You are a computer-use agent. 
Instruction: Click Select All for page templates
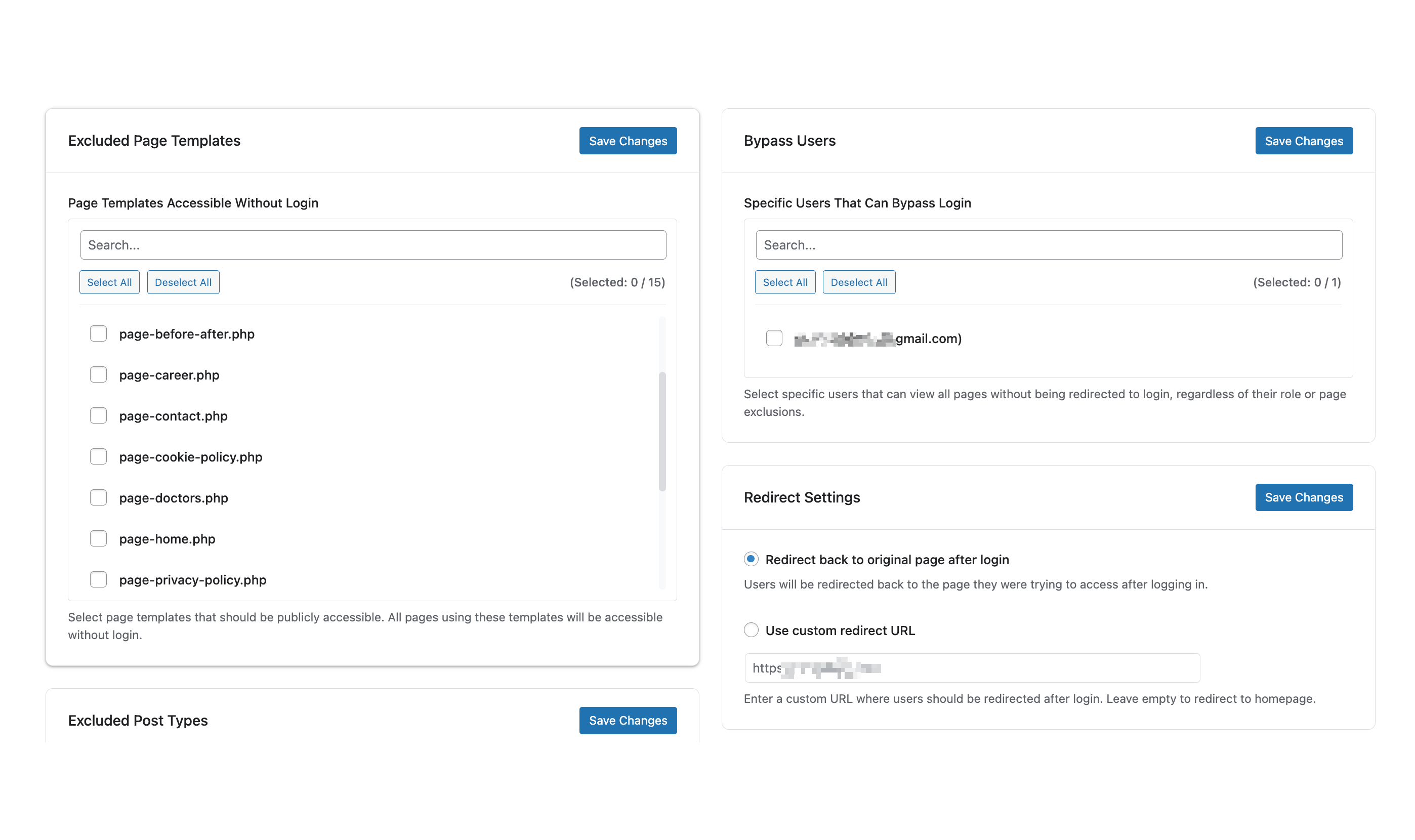coord(109,282)
